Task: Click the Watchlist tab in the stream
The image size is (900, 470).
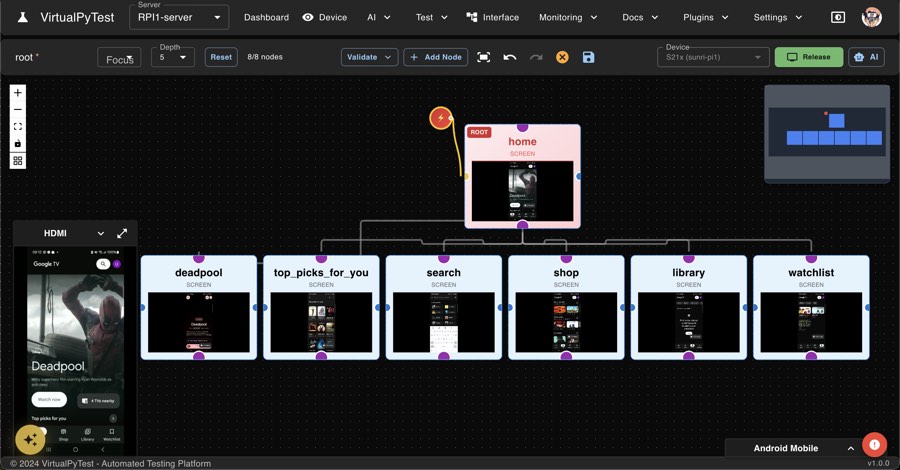Action: click(111, 434)
